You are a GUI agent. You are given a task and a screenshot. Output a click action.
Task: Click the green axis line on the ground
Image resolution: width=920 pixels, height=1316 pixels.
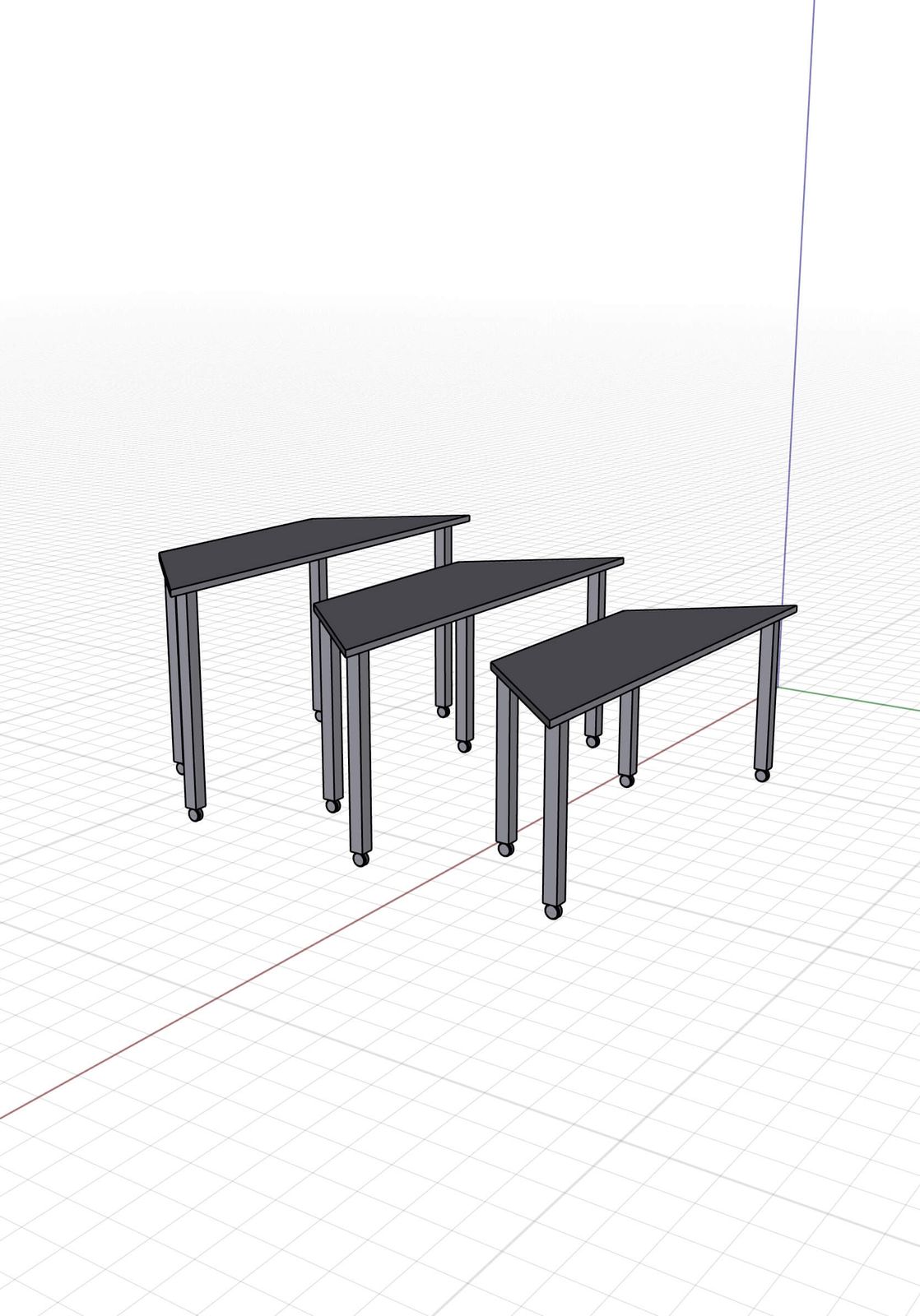click(848, 697)
